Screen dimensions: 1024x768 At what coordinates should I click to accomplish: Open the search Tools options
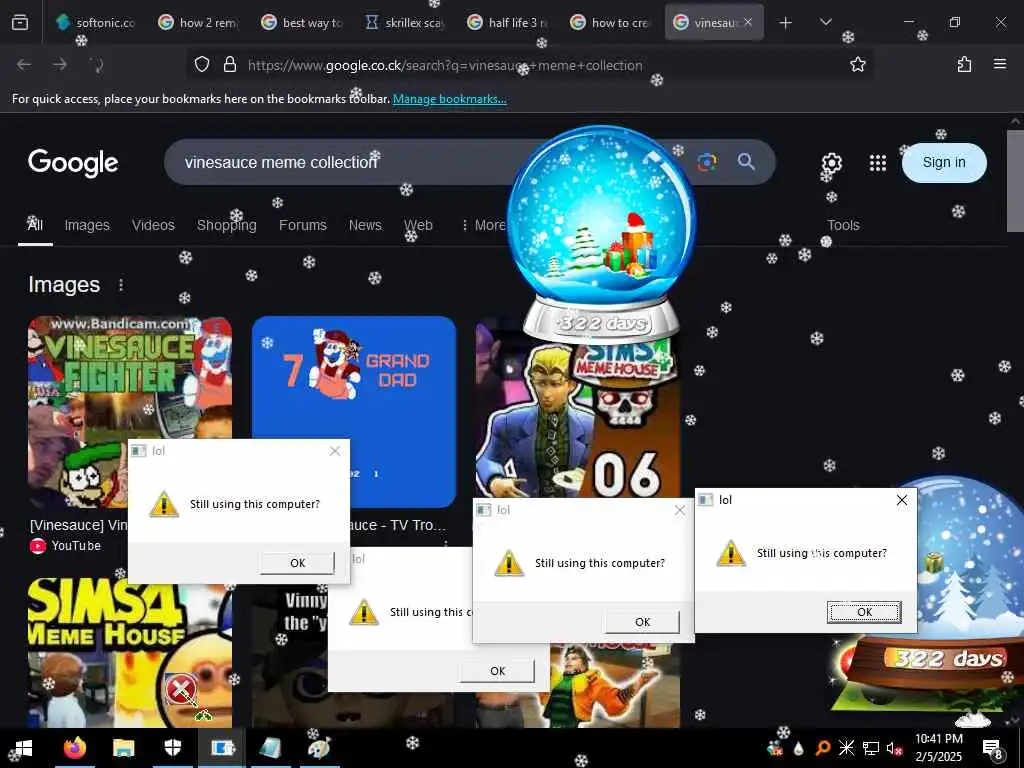click(843, 225)
